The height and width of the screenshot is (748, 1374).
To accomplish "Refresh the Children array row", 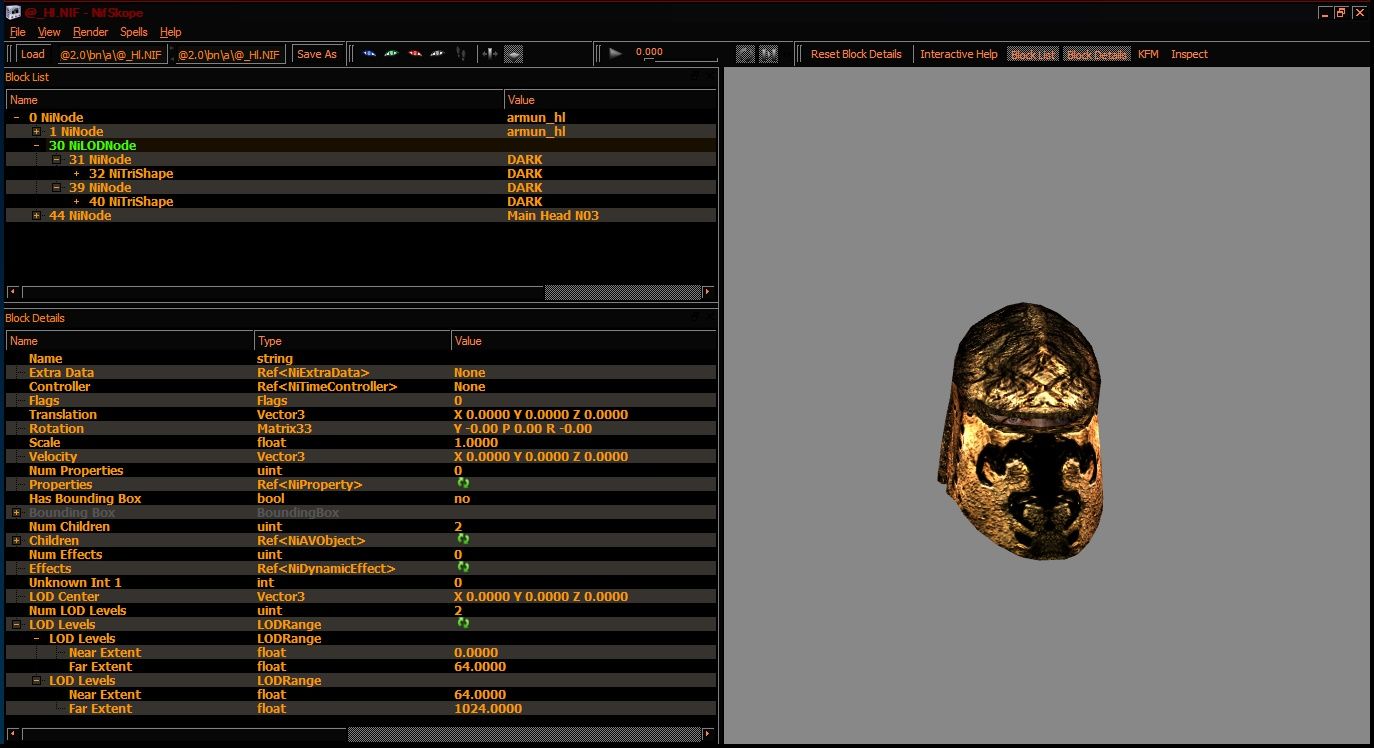I will click(464, 540).
